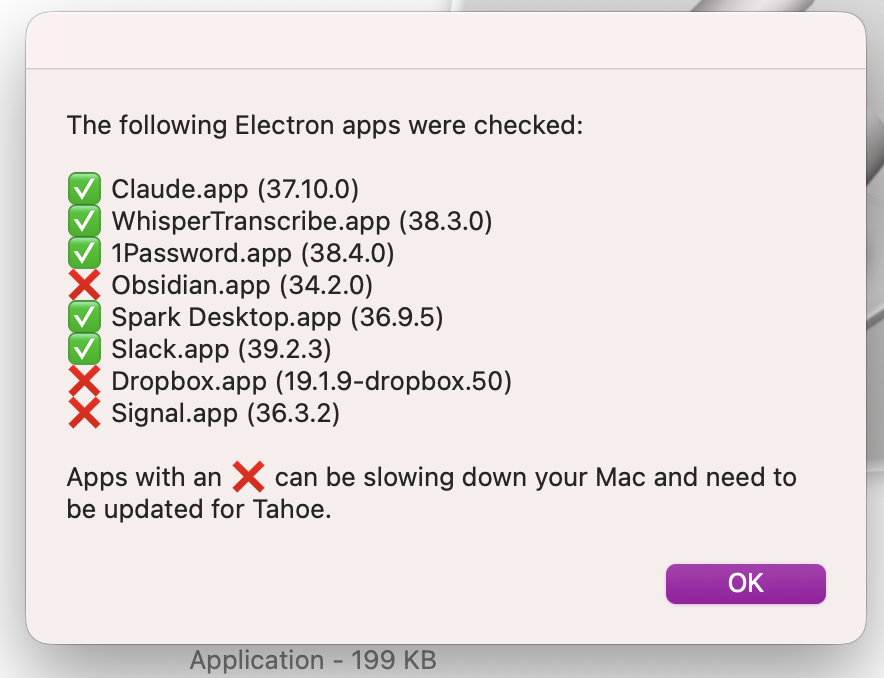
Task: Select the Claude.app (37.10.0) text entry
Action: pyautogui.click(x=235, y=189)
